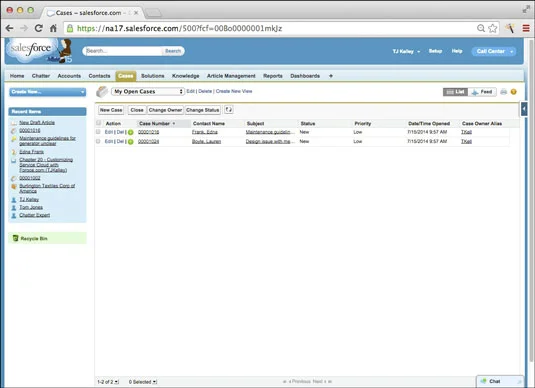This screenshot has width=535, height=388.
Task: Click the browser address bar URL
Action: 179,28
